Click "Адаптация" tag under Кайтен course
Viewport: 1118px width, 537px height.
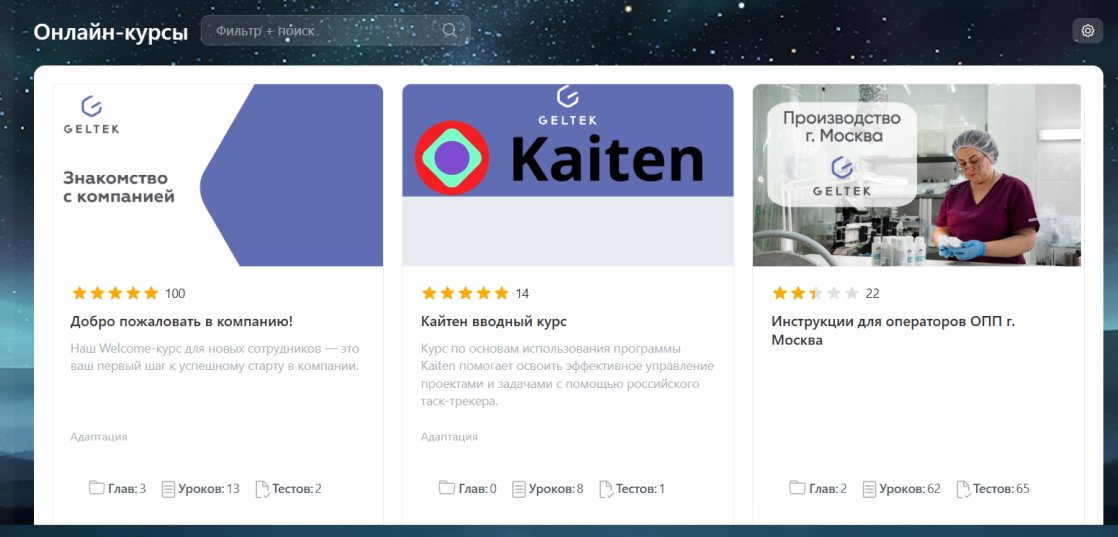(449, 436)
